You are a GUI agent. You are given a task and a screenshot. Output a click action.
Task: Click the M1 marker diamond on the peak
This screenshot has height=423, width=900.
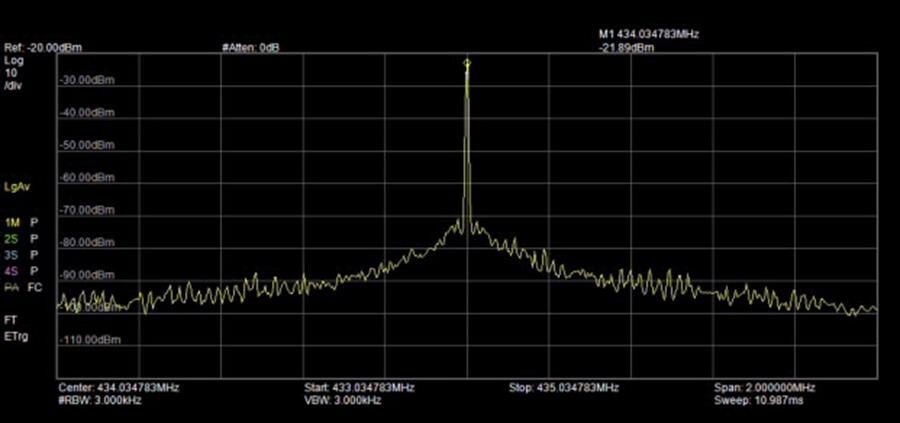coord(467,64)
